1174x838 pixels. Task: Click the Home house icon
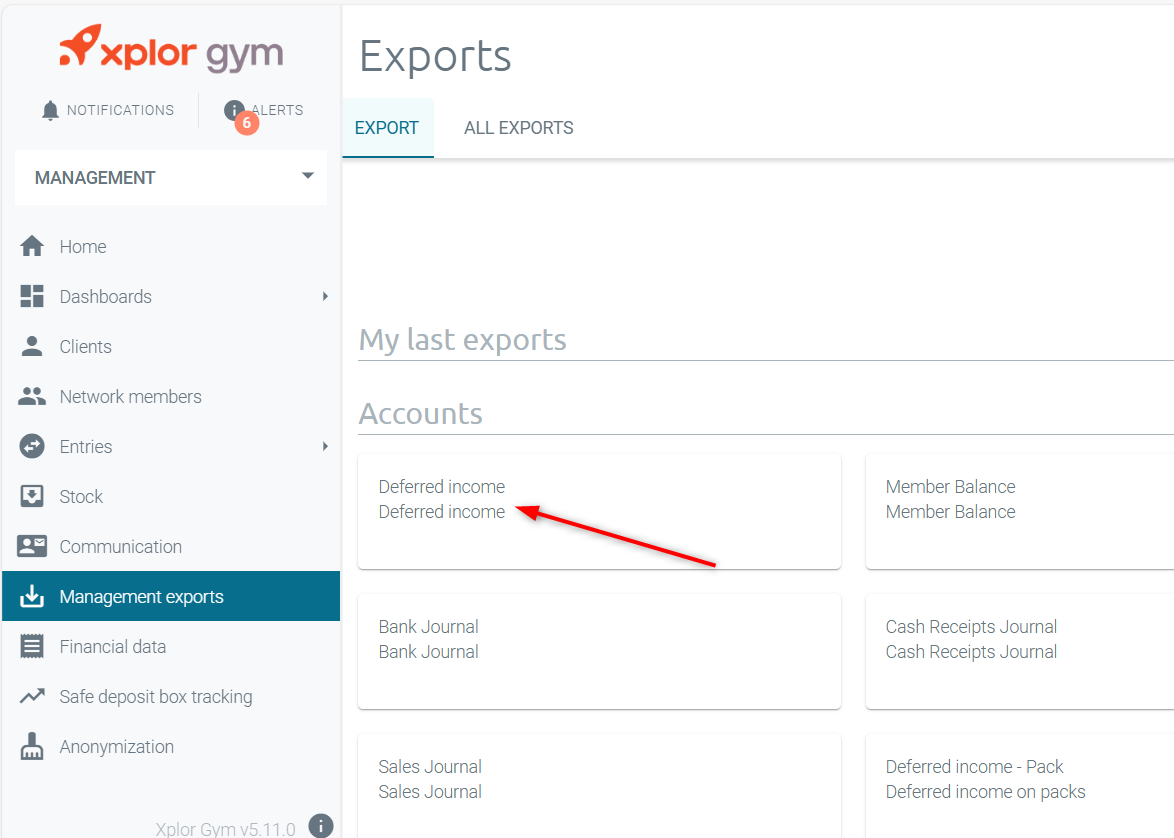click(x=31, y=246)
